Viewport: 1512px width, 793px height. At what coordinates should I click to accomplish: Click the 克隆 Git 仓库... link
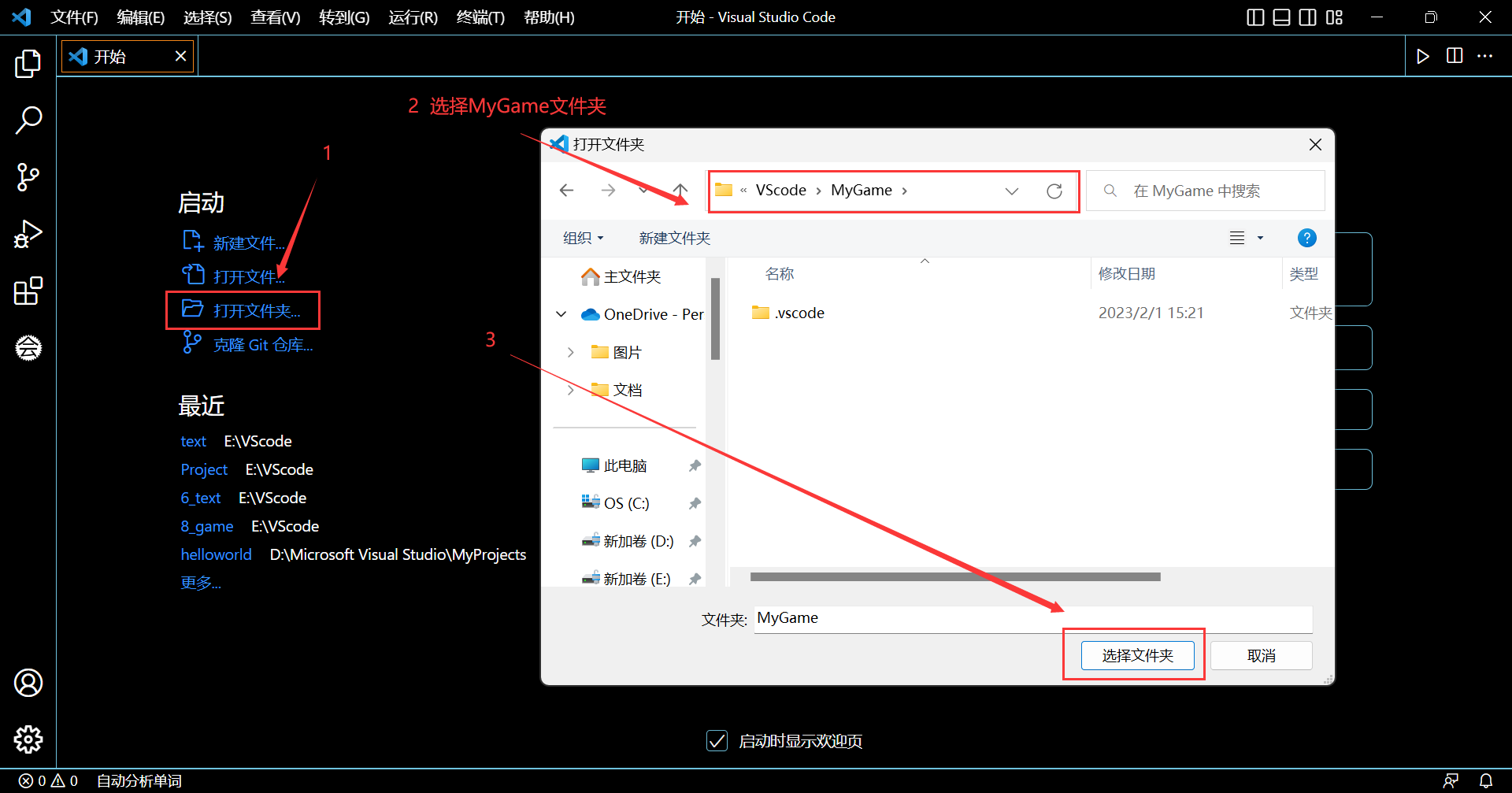point(263,345)
